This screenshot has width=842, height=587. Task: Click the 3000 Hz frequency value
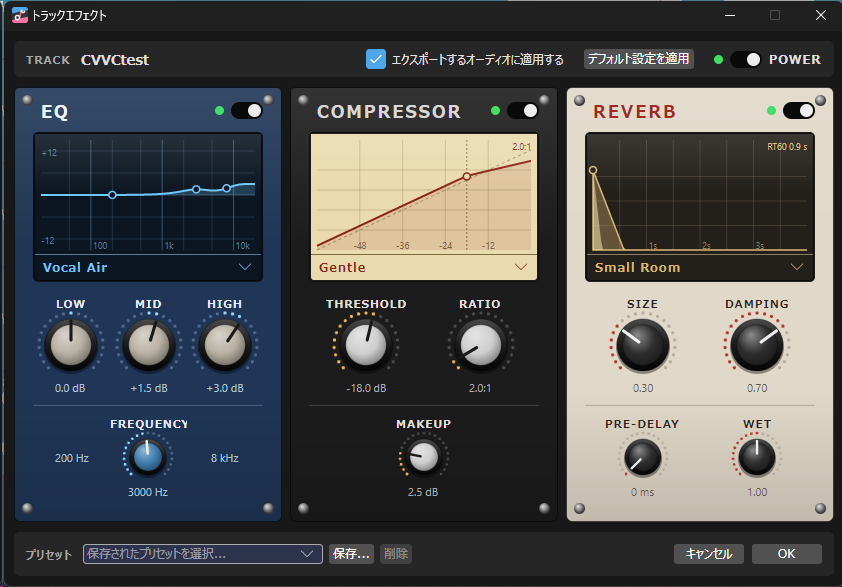tap(148, 492)
